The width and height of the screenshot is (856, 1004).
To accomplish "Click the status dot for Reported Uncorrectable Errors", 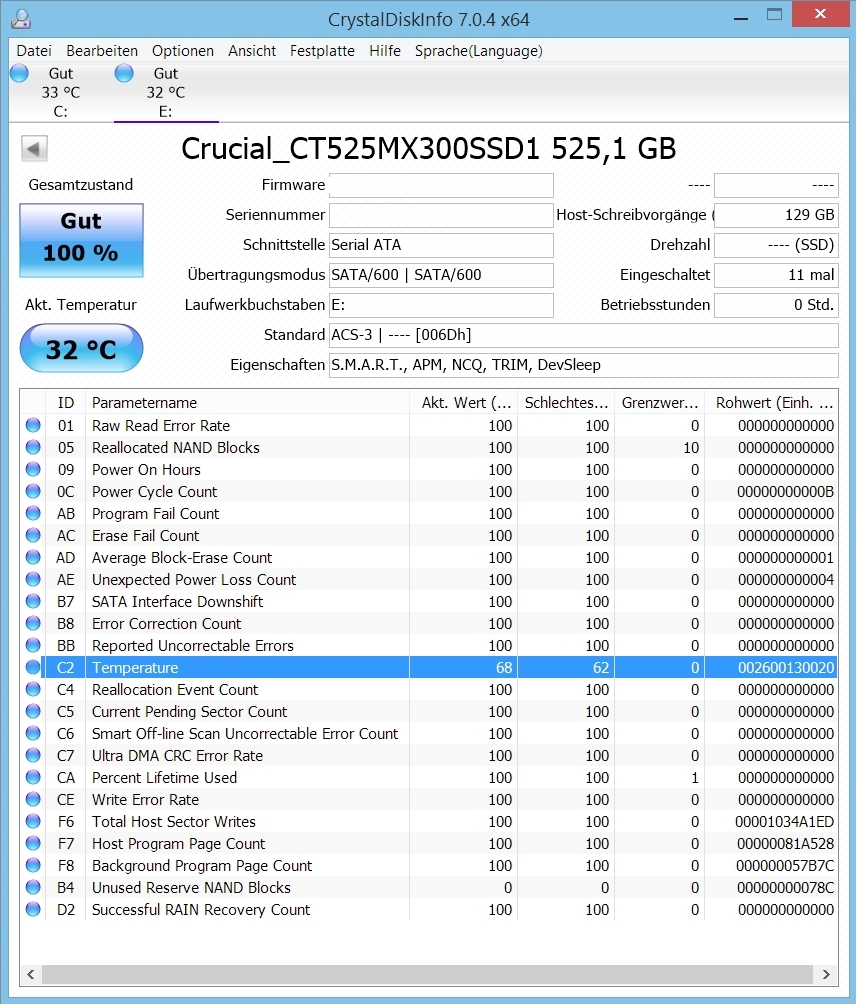I will (33, 645).
